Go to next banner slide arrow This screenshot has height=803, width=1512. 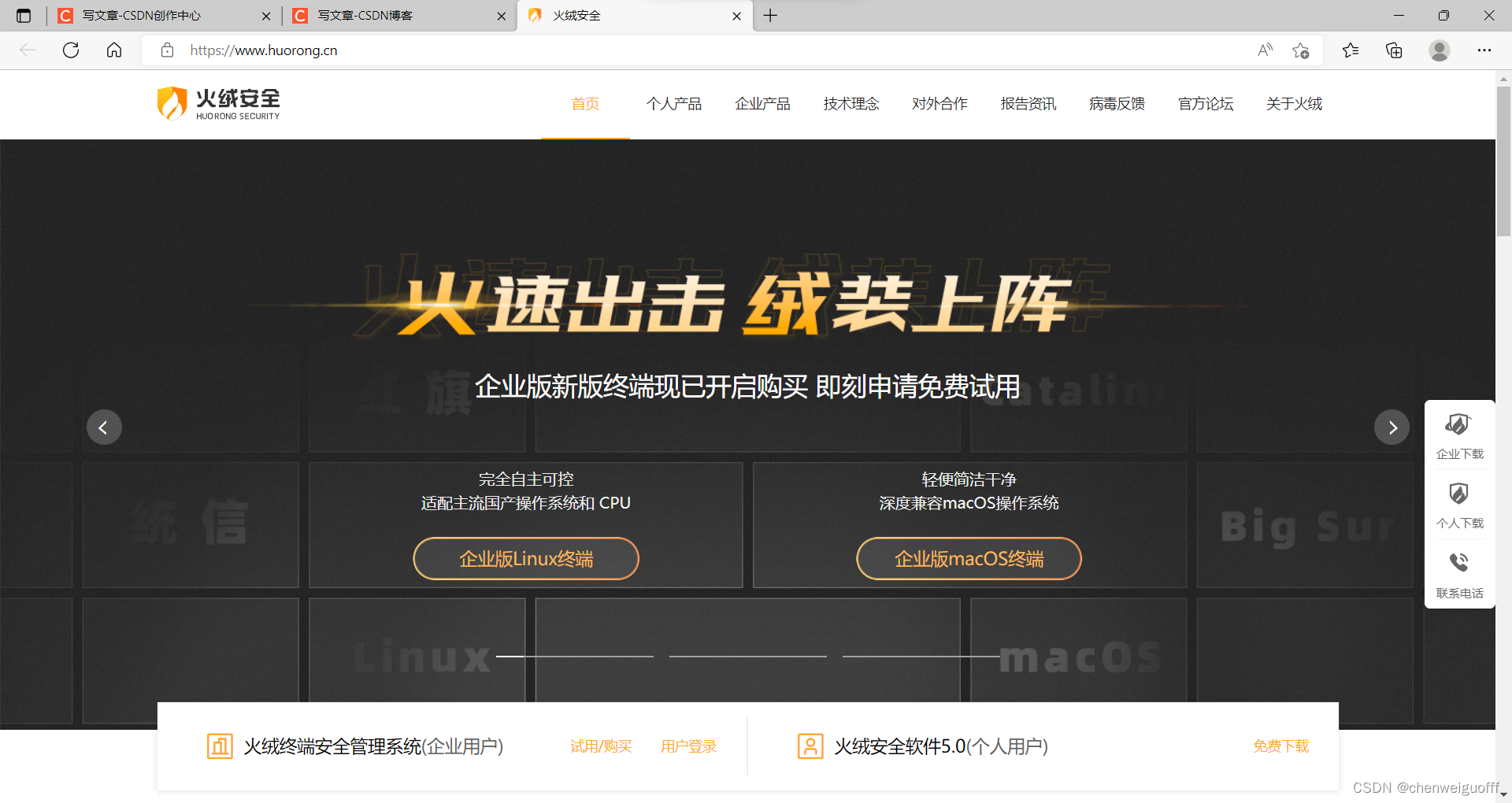pyautogui.click(x=1392, y=427)
